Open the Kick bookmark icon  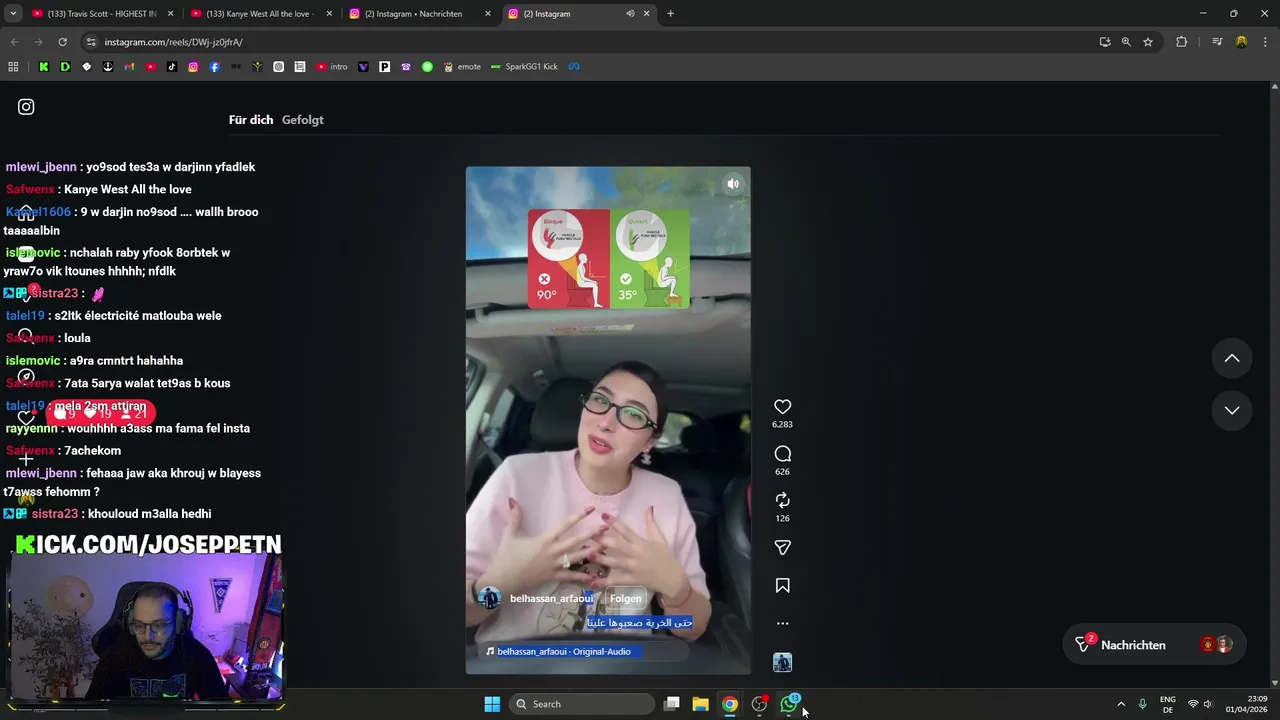pos(44,67)
